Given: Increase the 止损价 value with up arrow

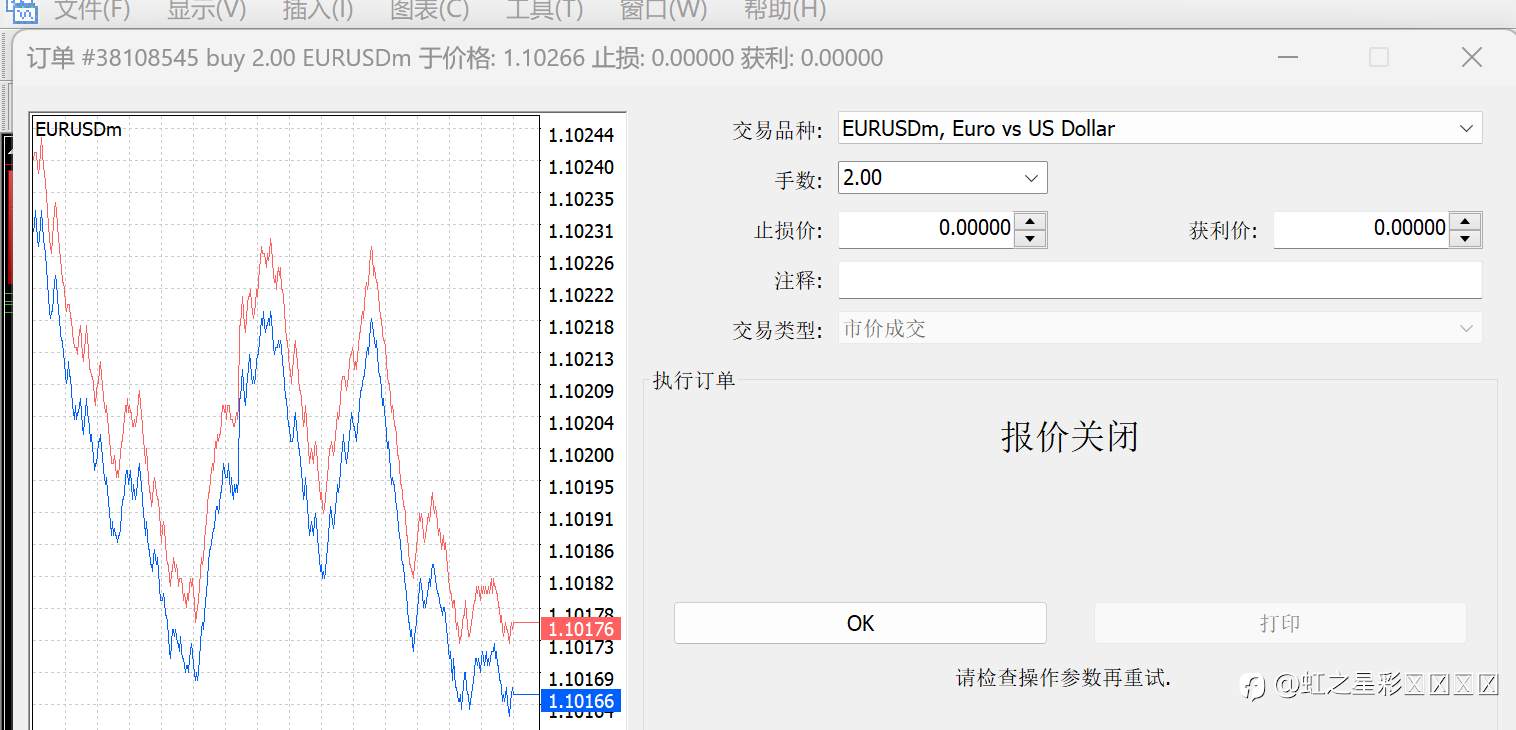Looking at the screenshot, I should 1030,221.
